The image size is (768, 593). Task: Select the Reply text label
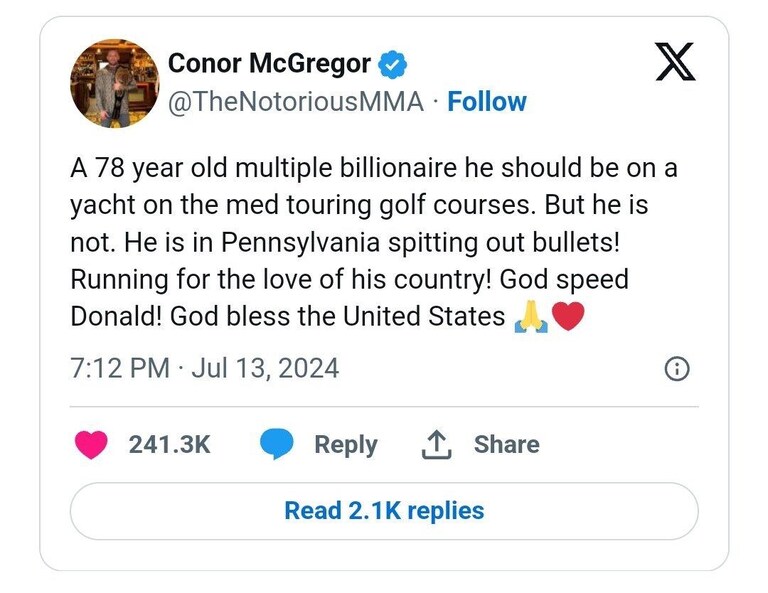(x=346, y=445)
